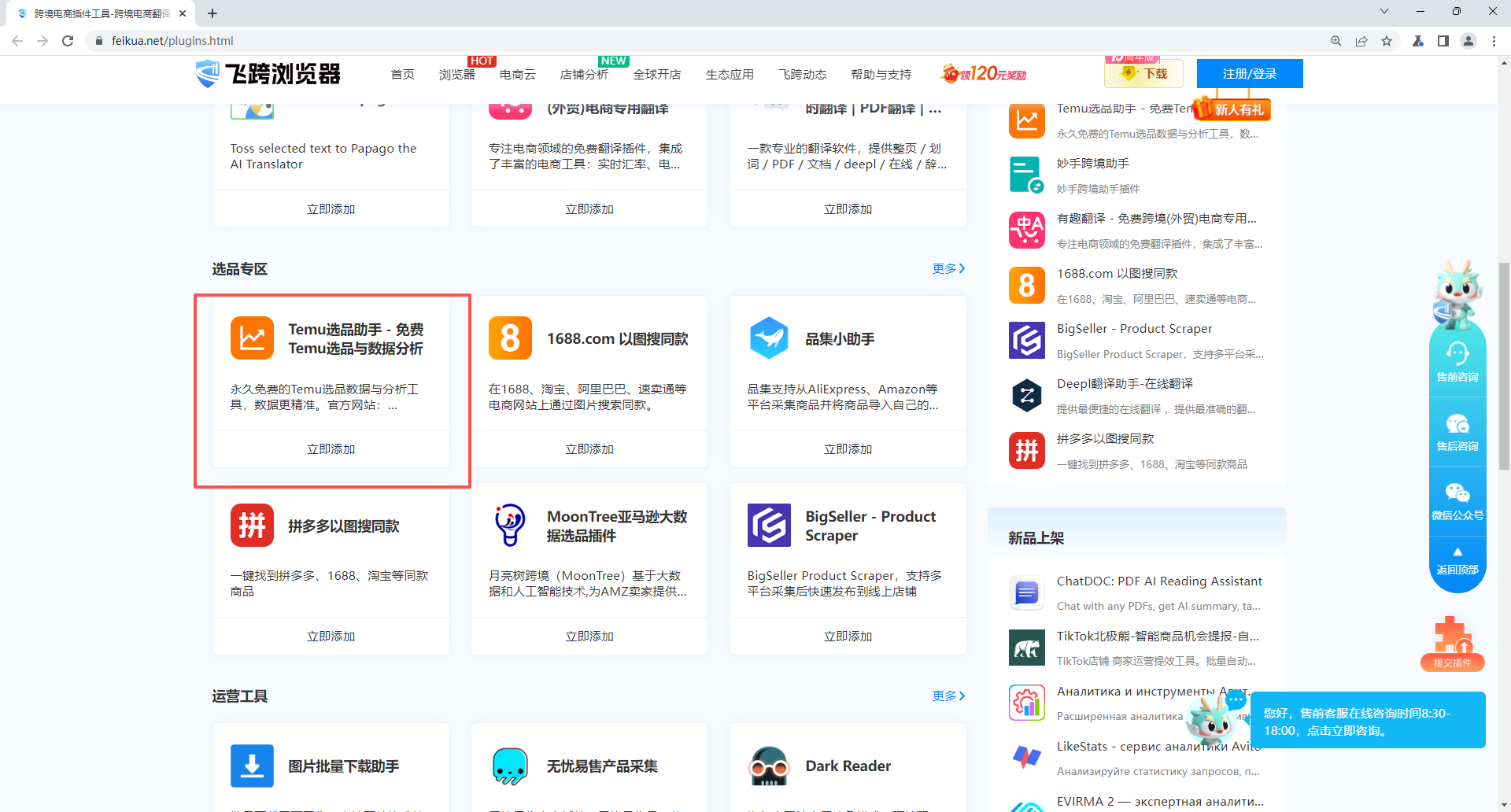Open the 品集小助手 card icon

[769, 338]
